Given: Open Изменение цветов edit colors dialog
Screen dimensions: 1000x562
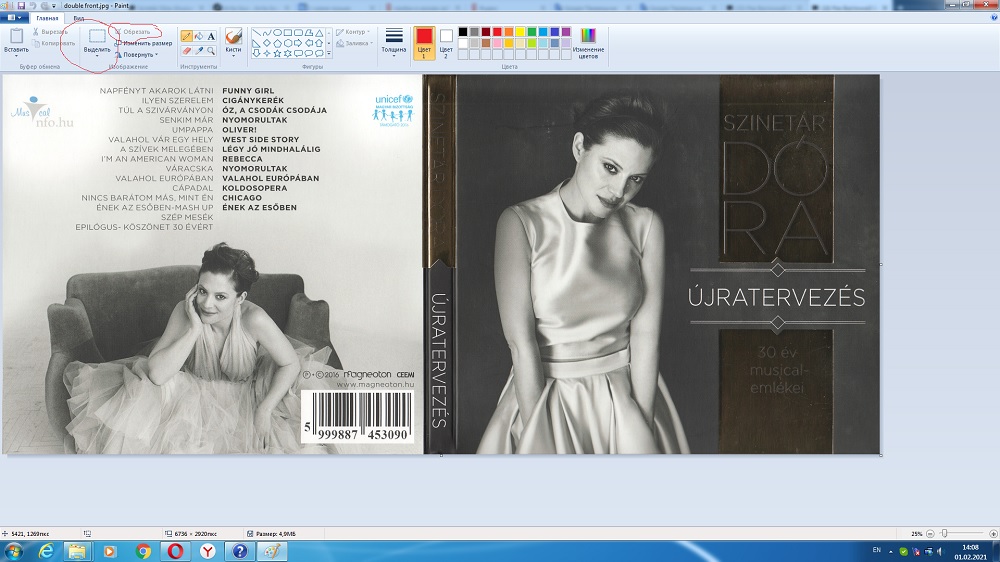Looking at the screenshot, I should tap(588, 43).
